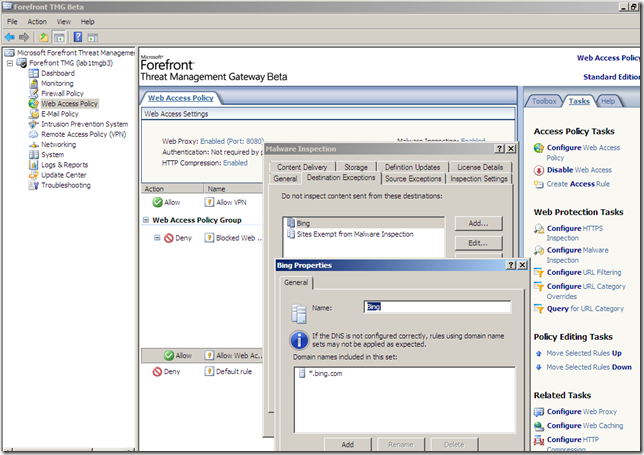Select Intrusion Prevention System node
Viewport: 644px width, 455px height.
pos(85,124)
